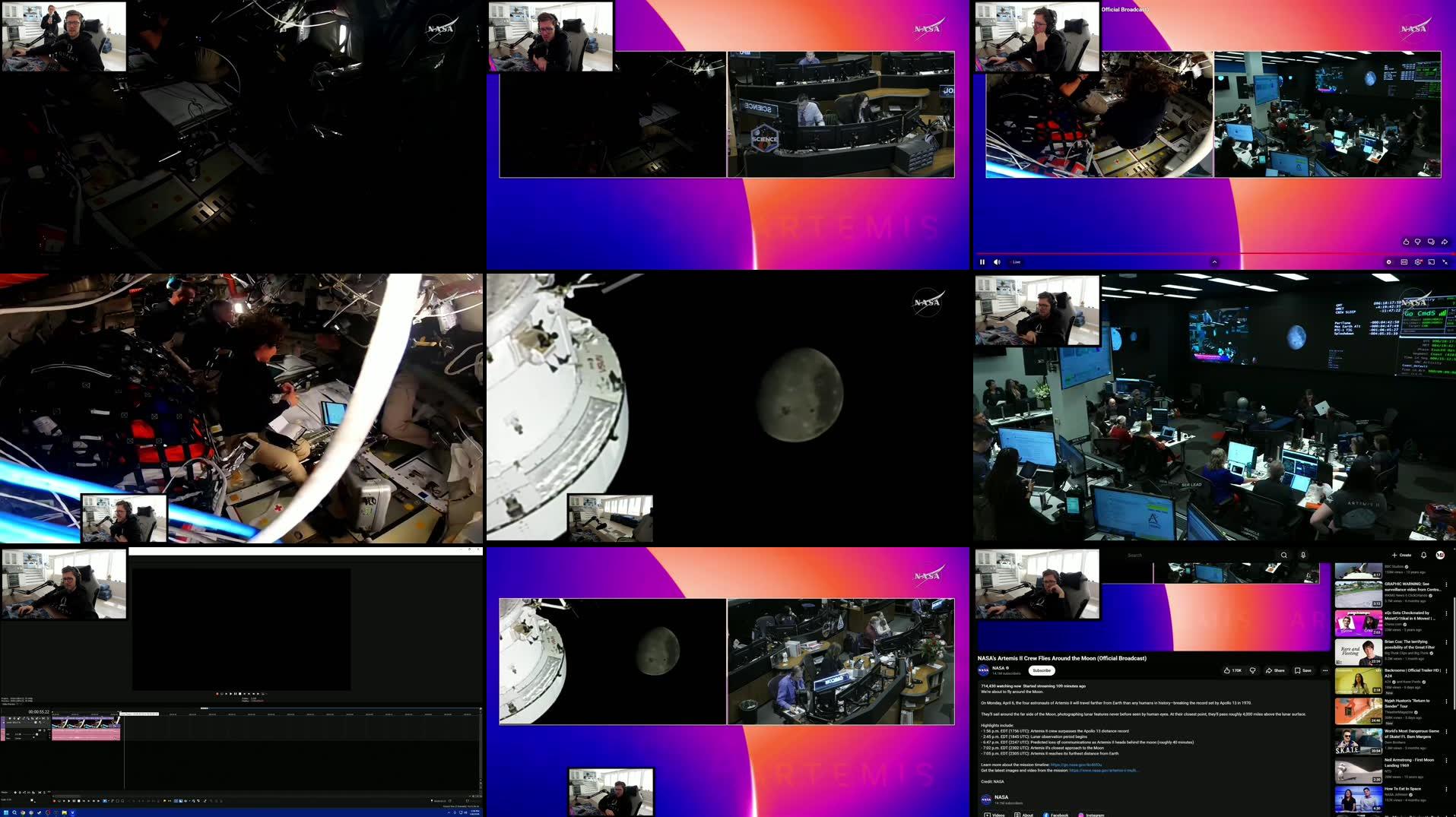Click the red live progress bar in the player
The image size is (1456, 817).
(1217, 253)
